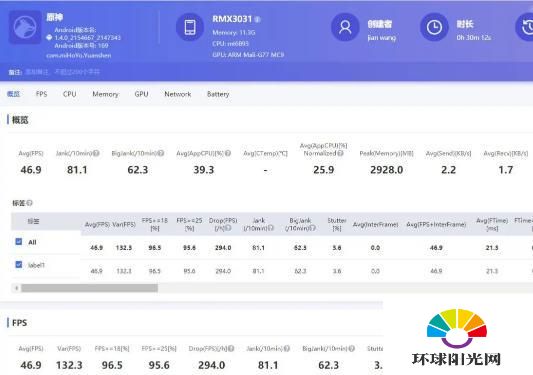Image resolution: width=533 pixels, height=375 pixels.
Task: Click overview Normalized value 25.9
Action: pyautogui.click(x=324, y=170)
